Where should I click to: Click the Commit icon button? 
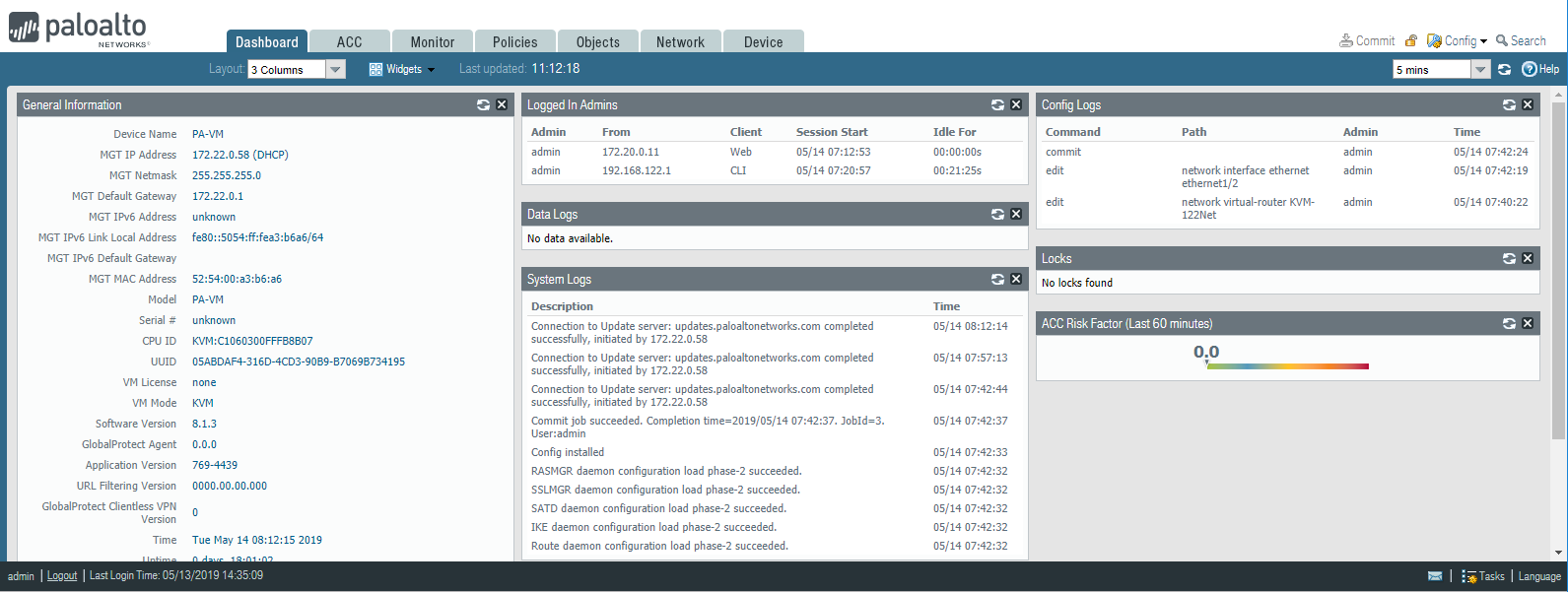pos(1367,40)
